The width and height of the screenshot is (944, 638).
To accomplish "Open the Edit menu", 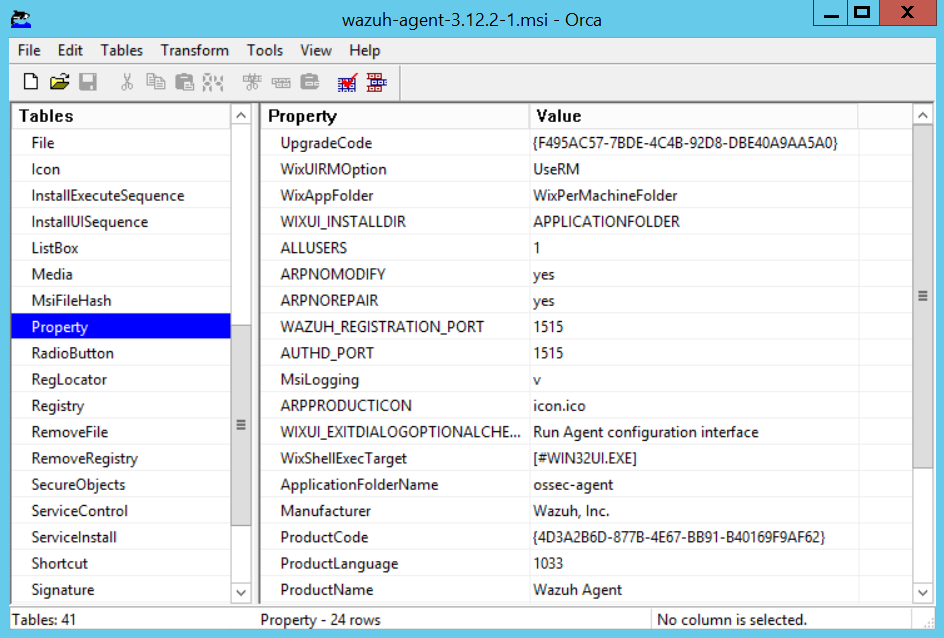I will [x=70, y=51].
